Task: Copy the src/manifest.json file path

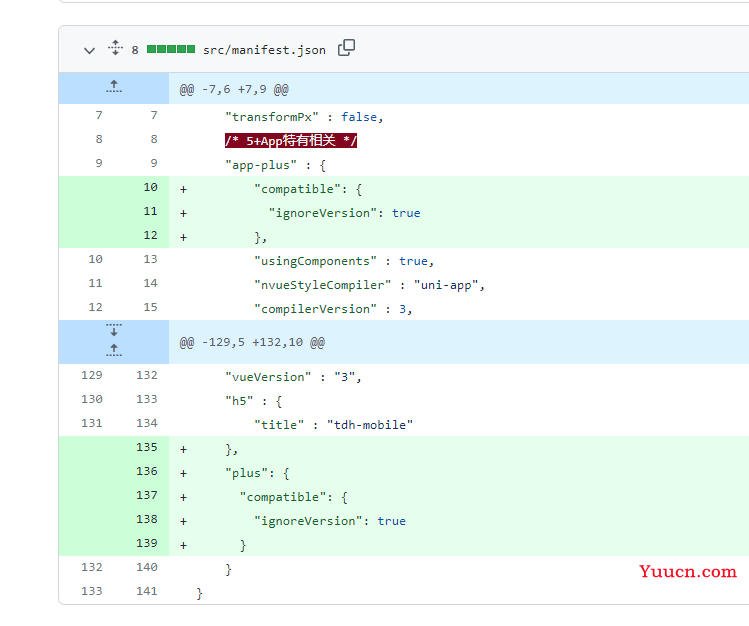Action: click(346, 48)
